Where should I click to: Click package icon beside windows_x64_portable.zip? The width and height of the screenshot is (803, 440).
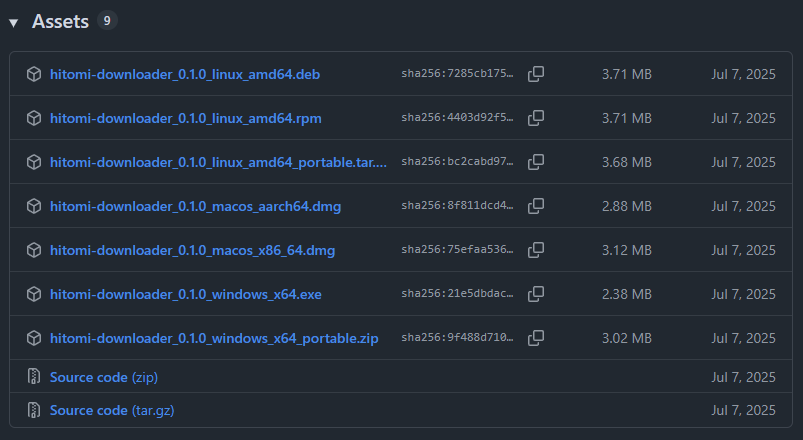pos(34,339)
